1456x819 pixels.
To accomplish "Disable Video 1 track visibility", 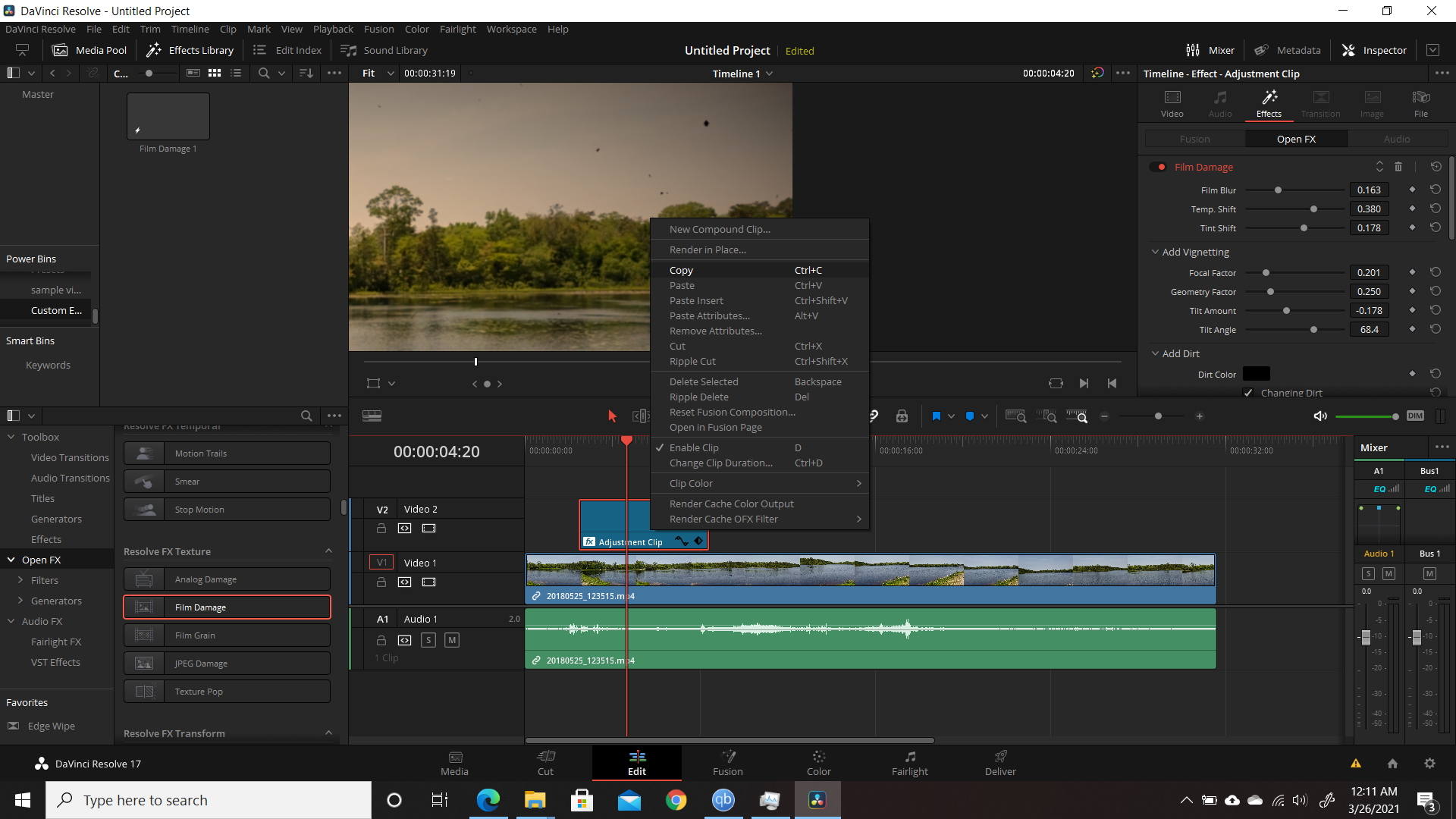I will pyautogui.click(x=428, y=582).
